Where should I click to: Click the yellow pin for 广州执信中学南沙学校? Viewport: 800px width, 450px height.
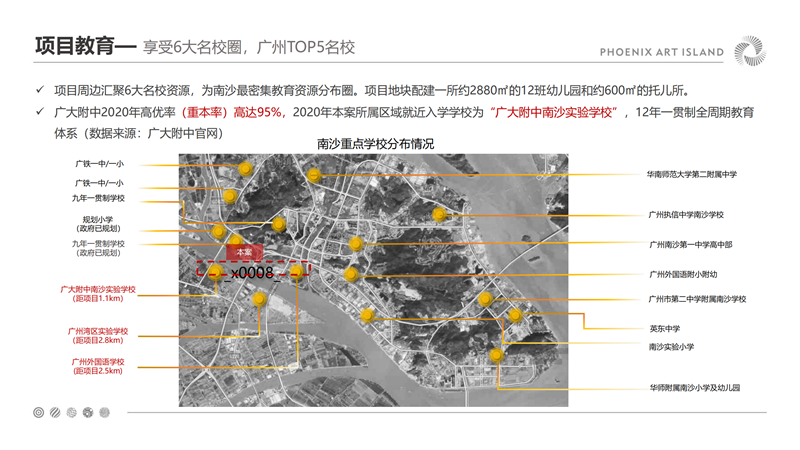pos(439,215)
